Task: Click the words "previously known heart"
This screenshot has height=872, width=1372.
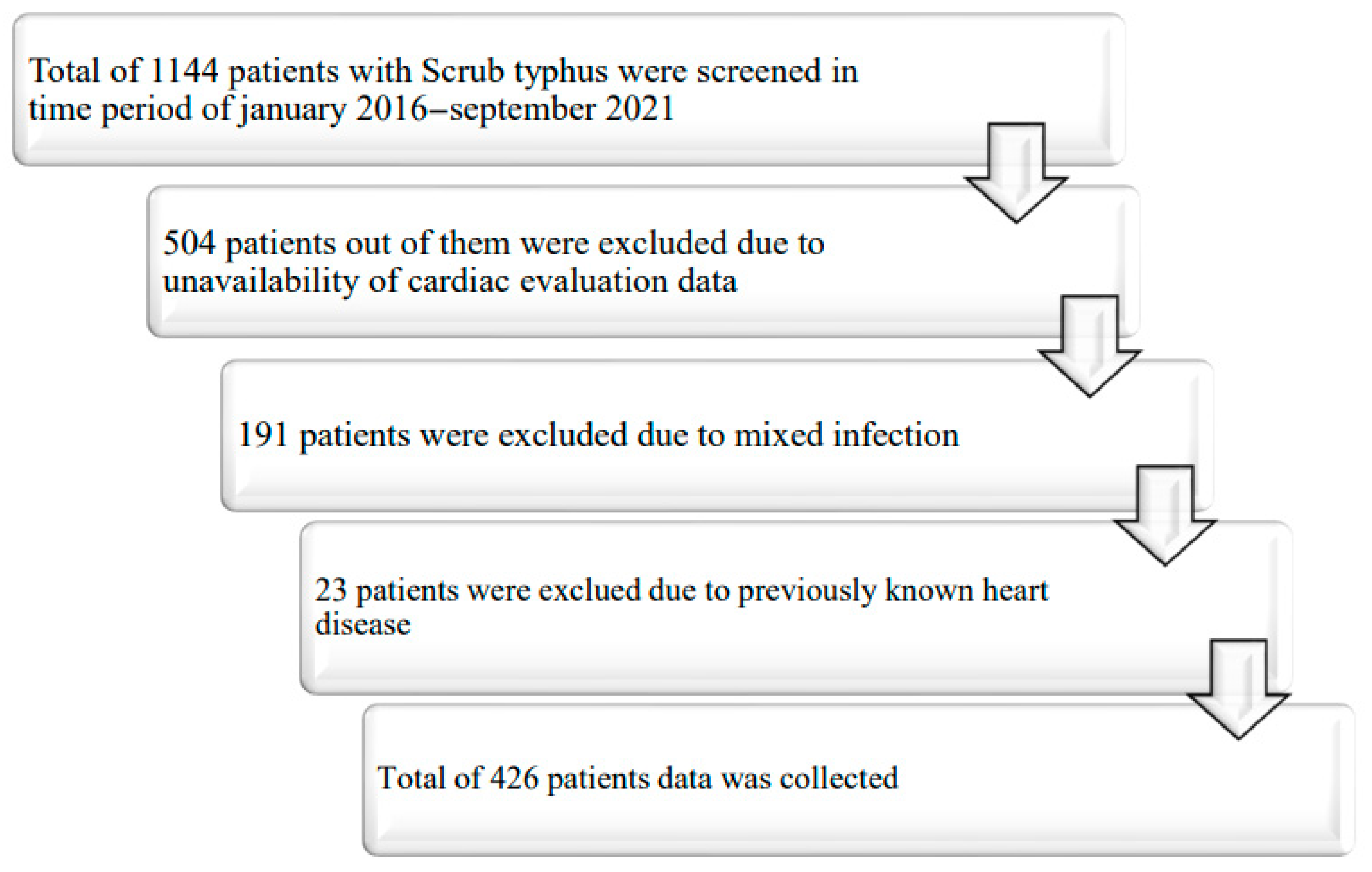Action: [893, 590]
